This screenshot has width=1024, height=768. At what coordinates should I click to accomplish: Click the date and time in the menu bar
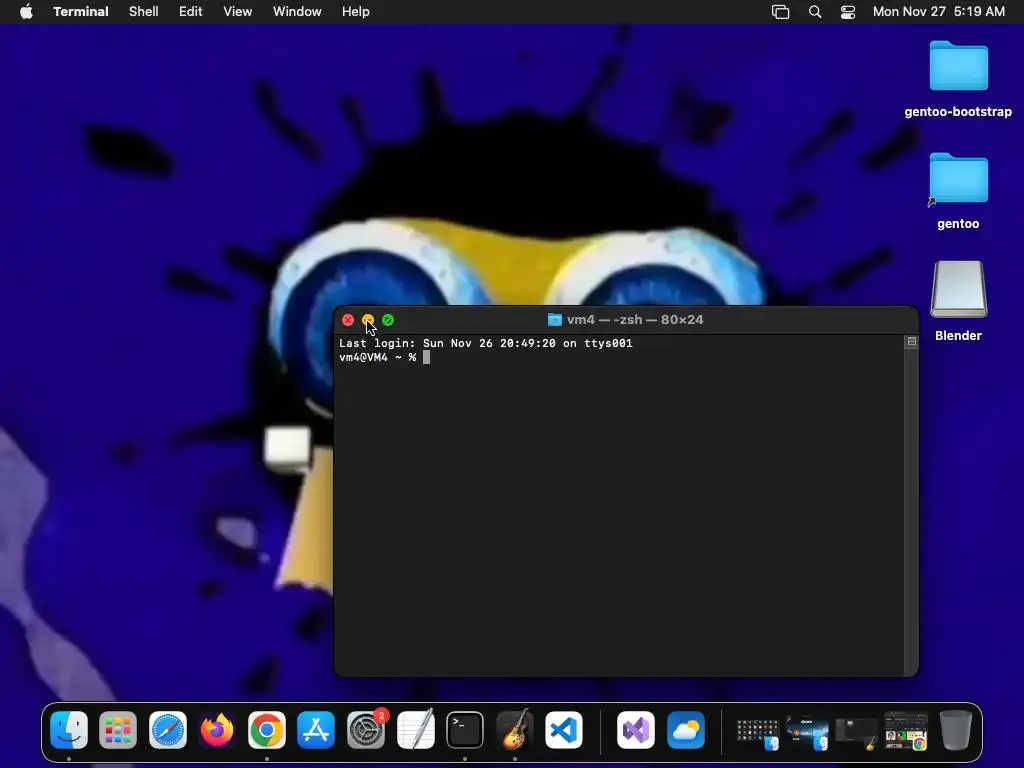click(938, 12)
